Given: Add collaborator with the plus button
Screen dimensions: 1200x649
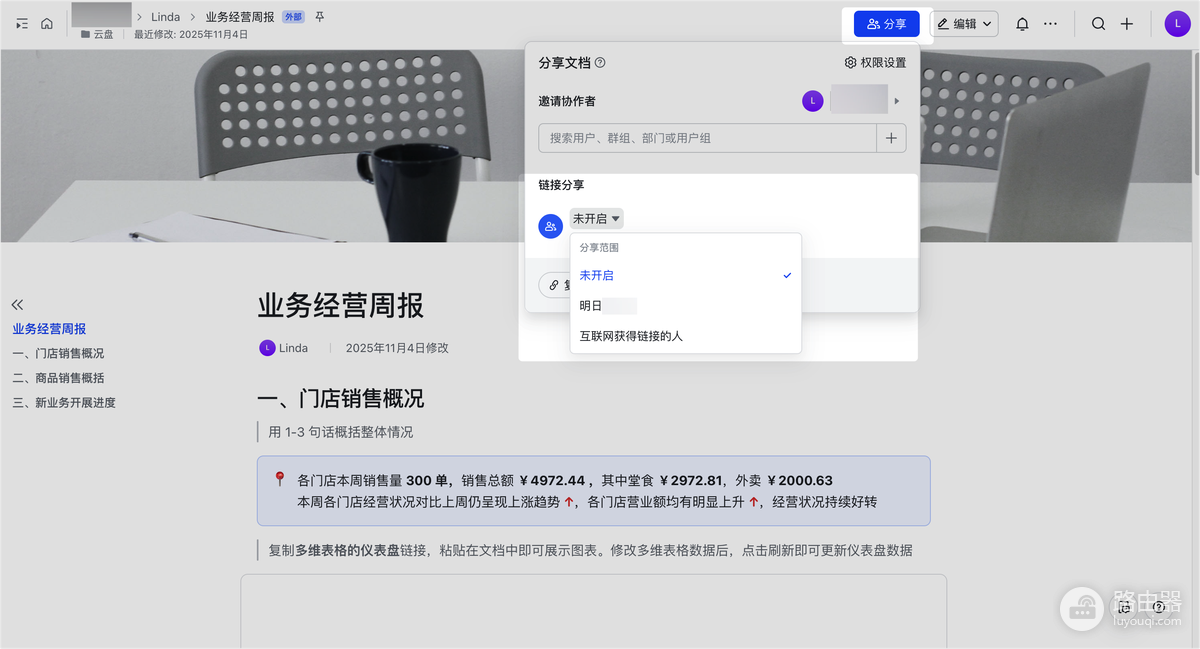Looking at the screenshot, I should coord(892,138).
